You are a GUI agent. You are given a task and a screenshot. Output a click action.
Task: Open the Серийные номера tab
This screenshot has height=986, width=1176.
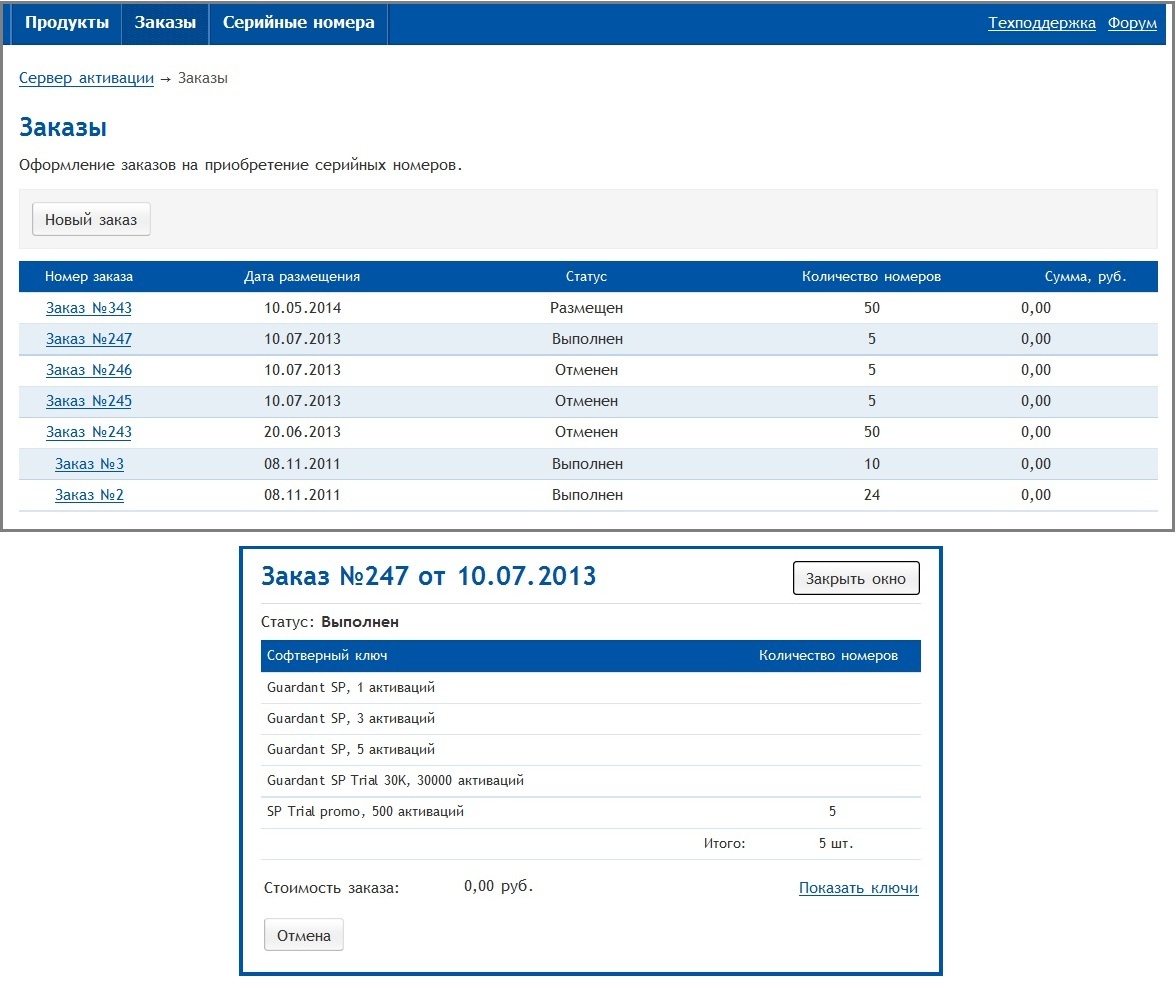point(298,23)
